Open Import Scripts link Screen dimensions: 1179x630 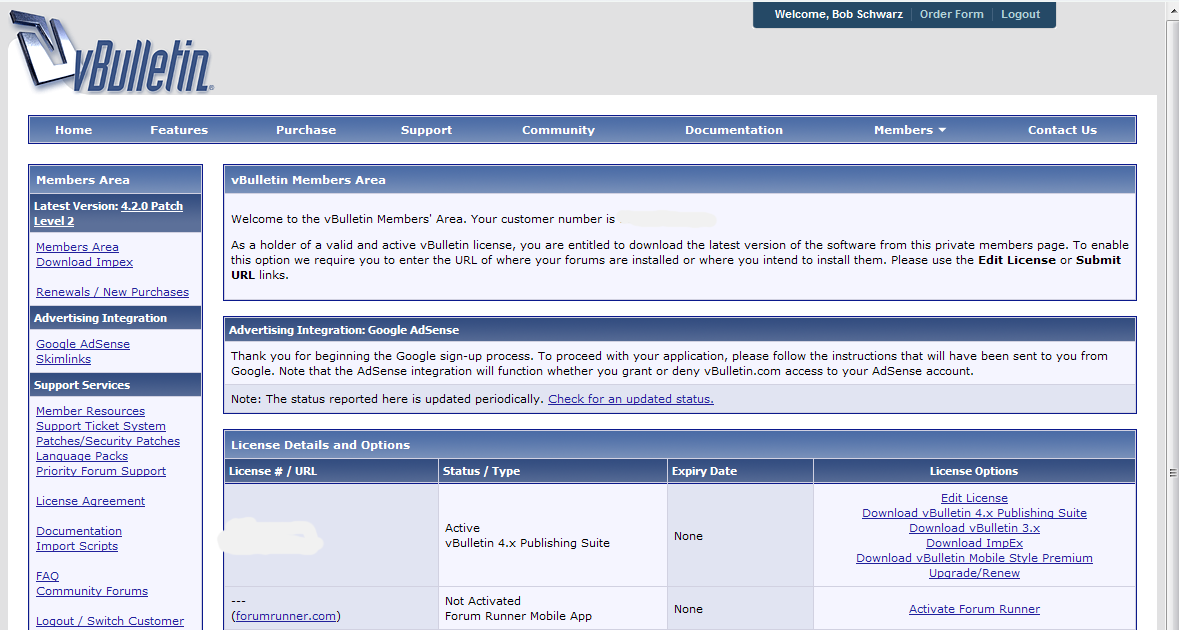(77, 546)
